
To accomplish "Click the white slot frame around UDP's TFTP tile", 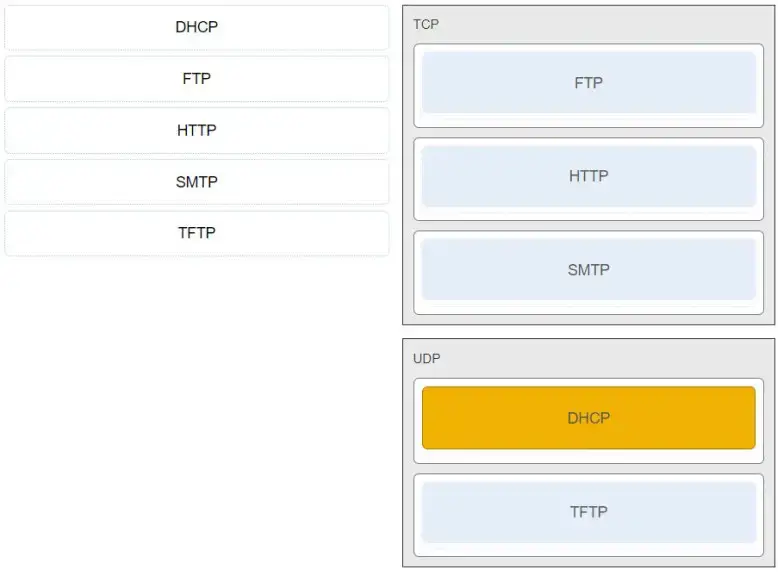I will [588, 550].
